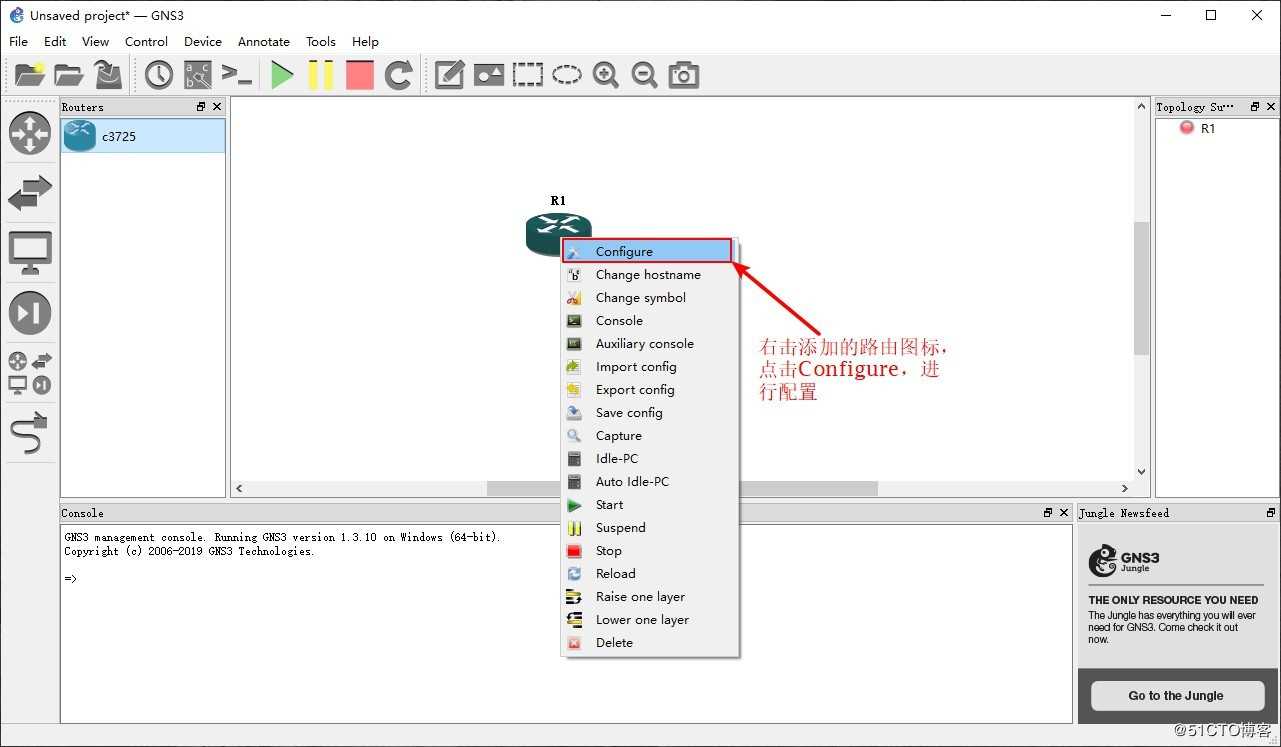Choose Delete from the context menu
The width and height of the screenshot is (1281, 747).
[648, 642]
